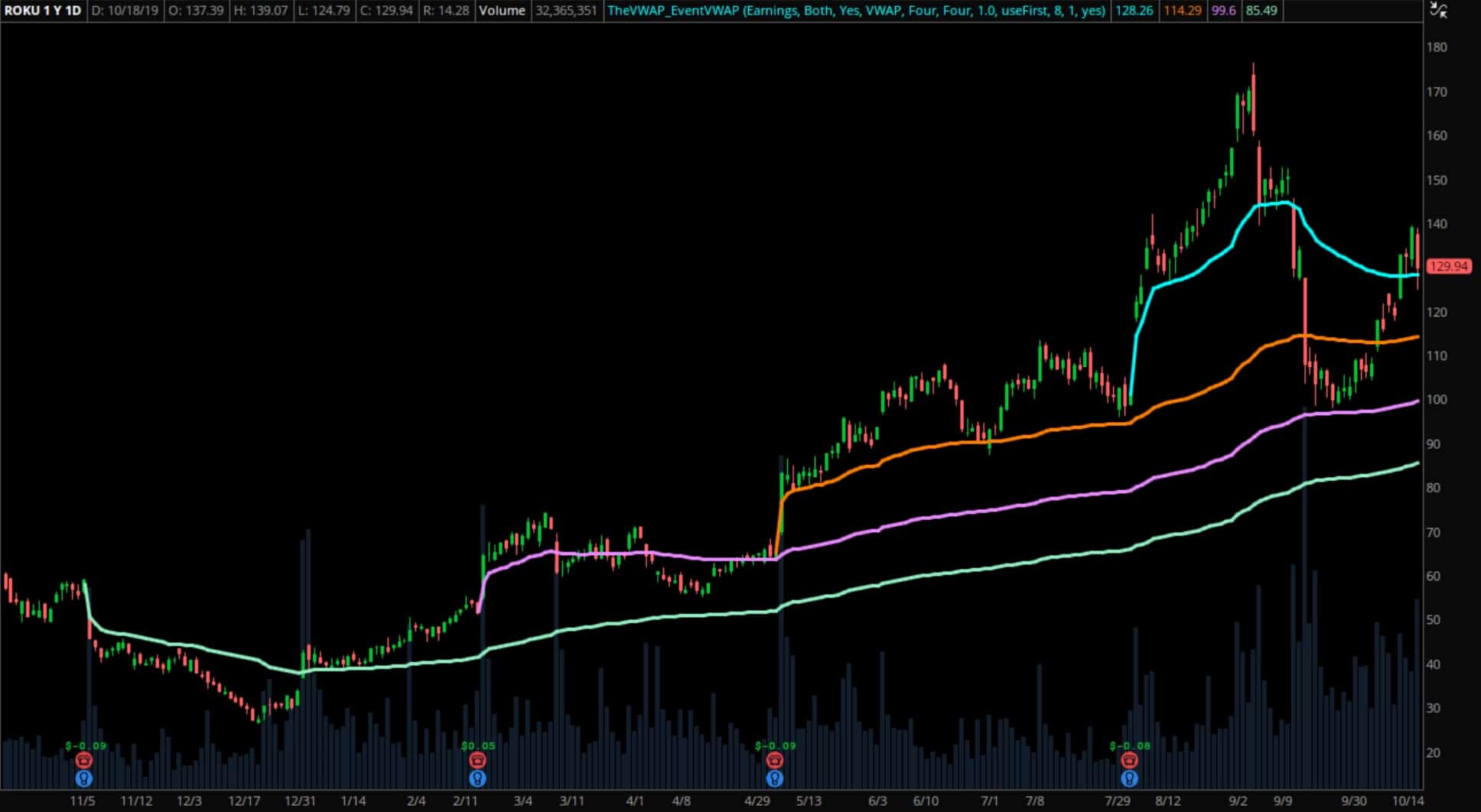
Task: Click the $0.05 earnings figure near 2/11
Action: coord(478,745)
